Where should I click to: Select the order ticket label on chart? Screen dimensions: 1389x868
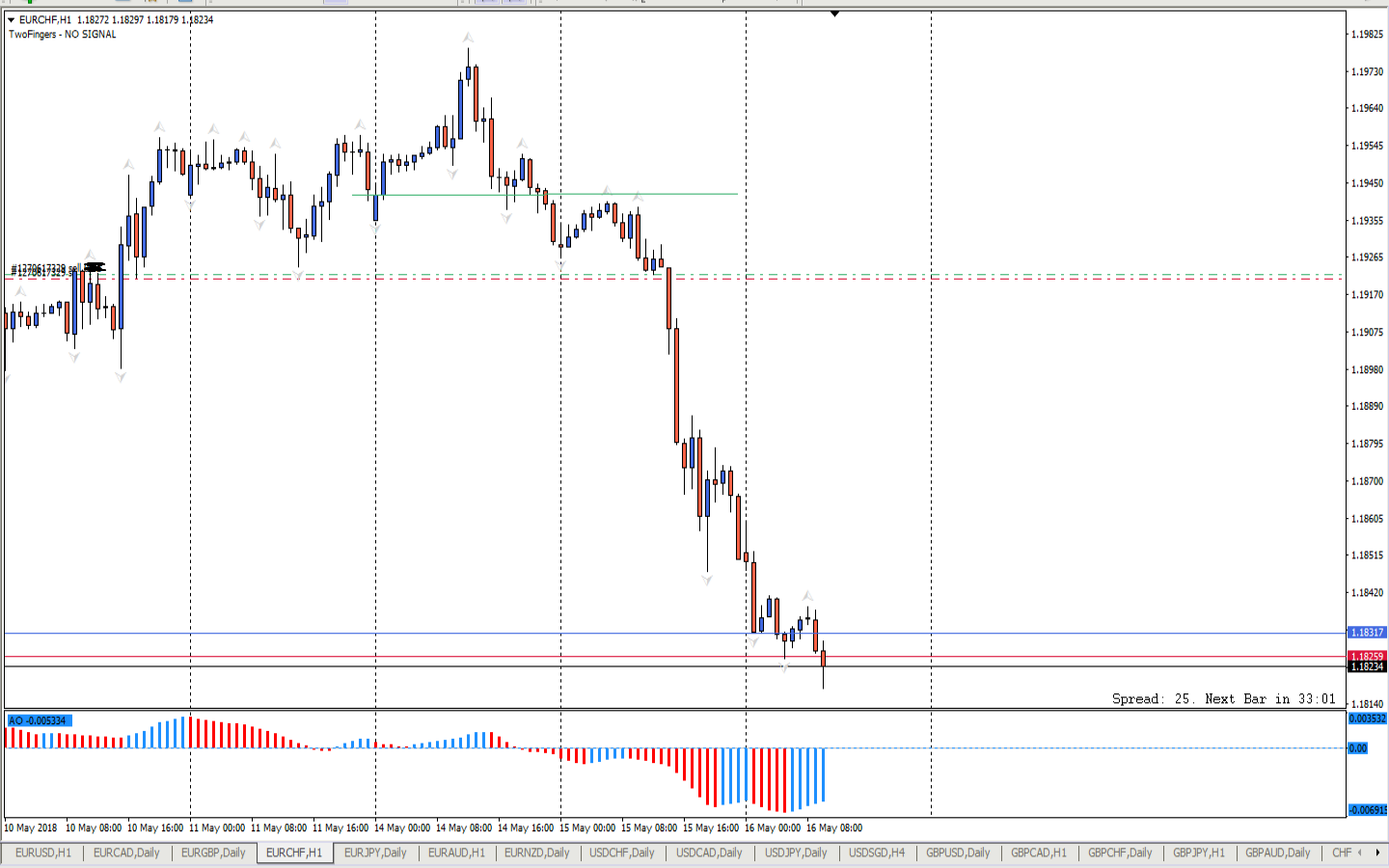[x=56, y=270]
